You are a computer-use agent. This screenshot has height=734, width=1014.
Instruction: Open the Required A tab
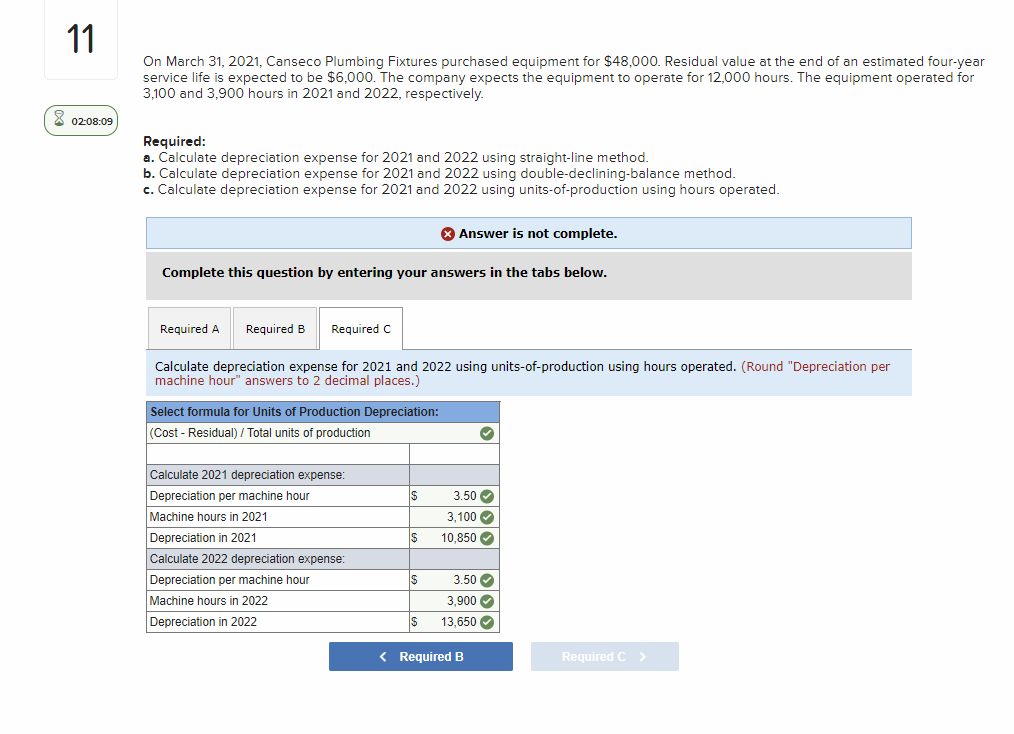189,329
